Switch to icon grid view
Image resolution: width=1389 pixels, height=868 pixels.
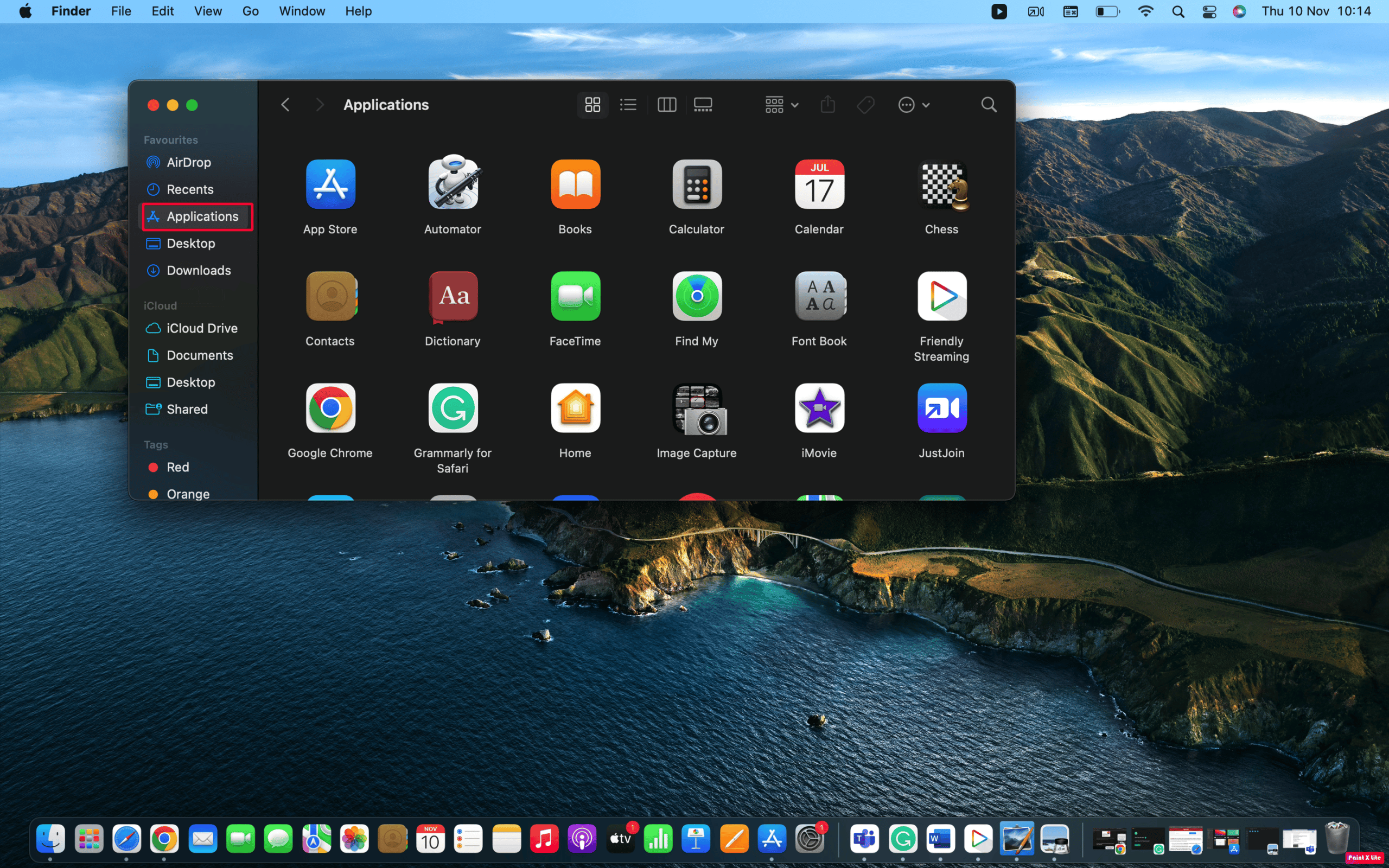click(x=592, y=104)
